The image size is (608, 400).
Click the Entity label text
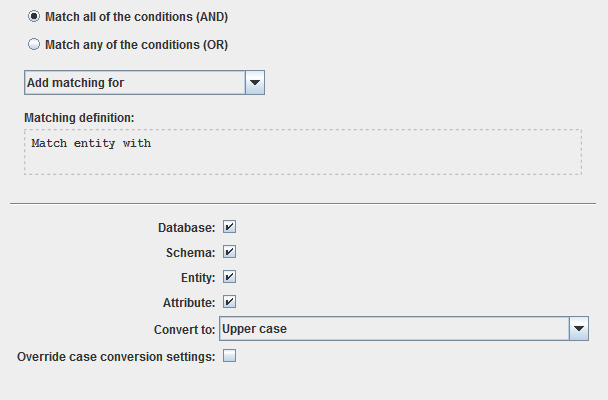click(x=194, y=277)
